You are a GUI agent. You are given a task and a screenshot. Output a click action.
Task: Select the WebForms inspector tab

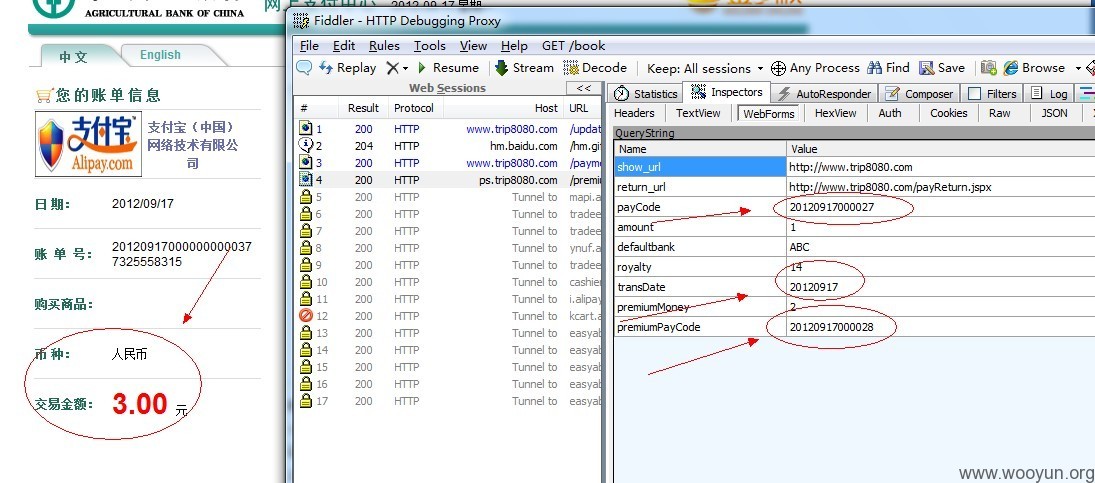pos(768,113)
